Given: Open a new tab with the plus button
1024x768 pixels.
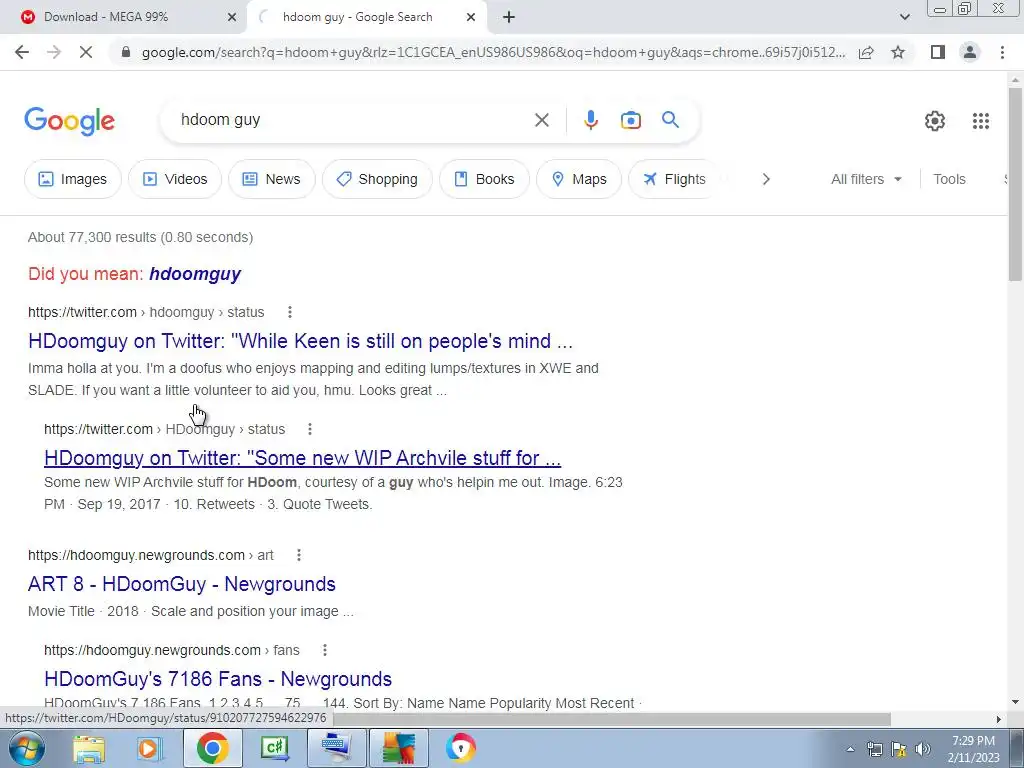Looking at the screenshot, I should tap(509, 17).
